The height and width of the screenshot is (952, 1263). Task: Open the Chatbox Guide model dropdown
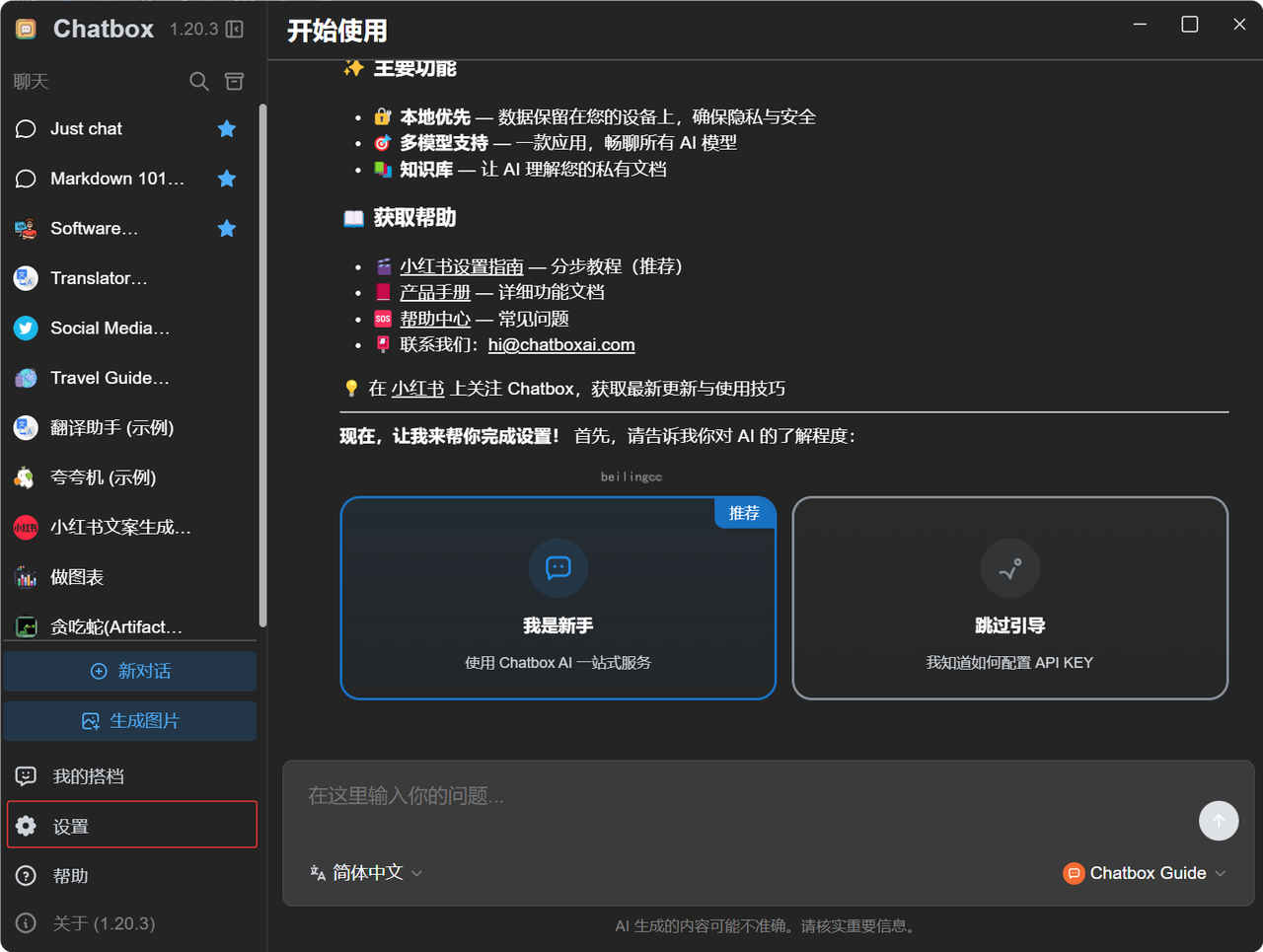pyautogui.click(x=1145, y=873)
